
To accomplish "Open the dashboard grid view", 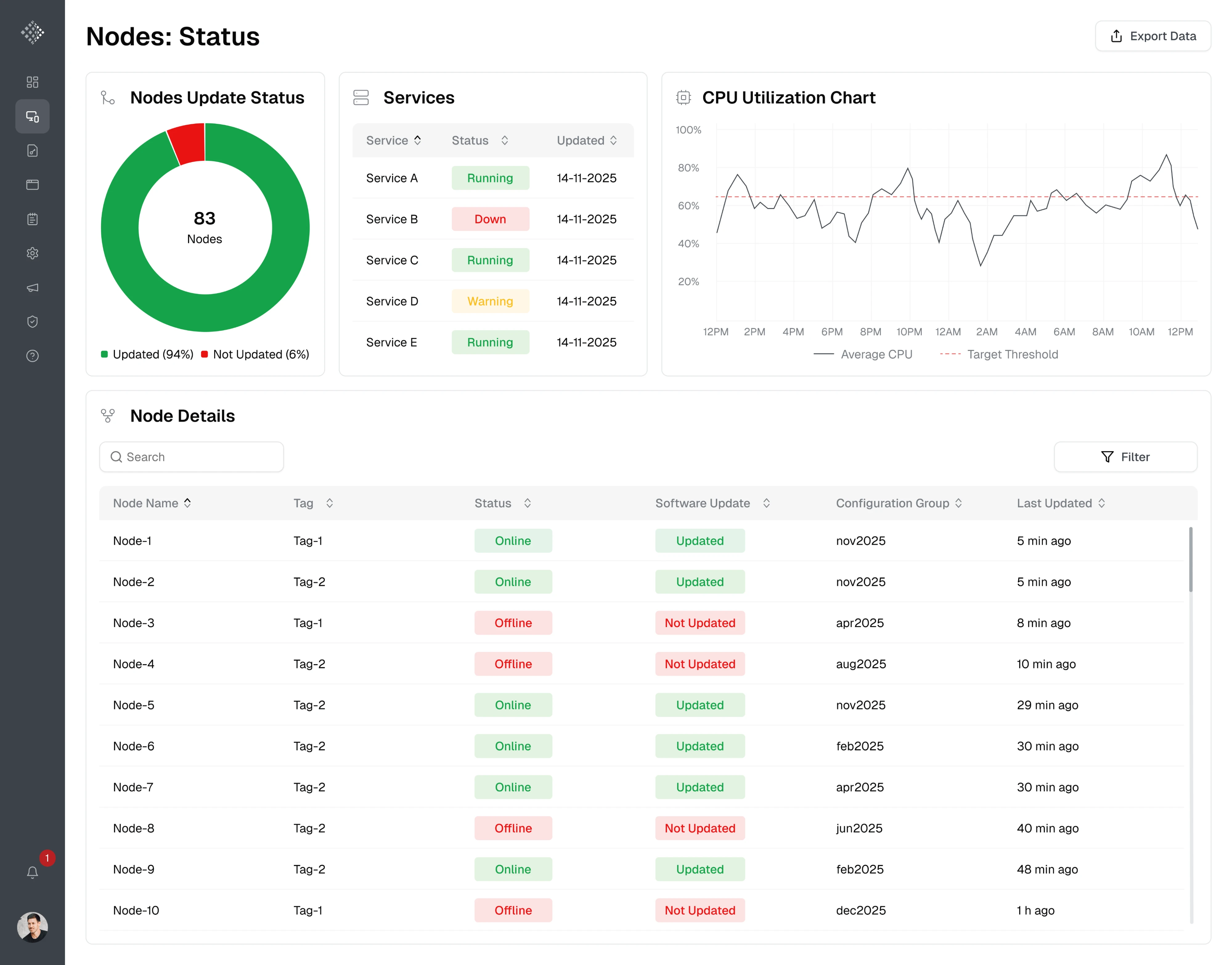I will pyautogui.click(x=32, y=81).
